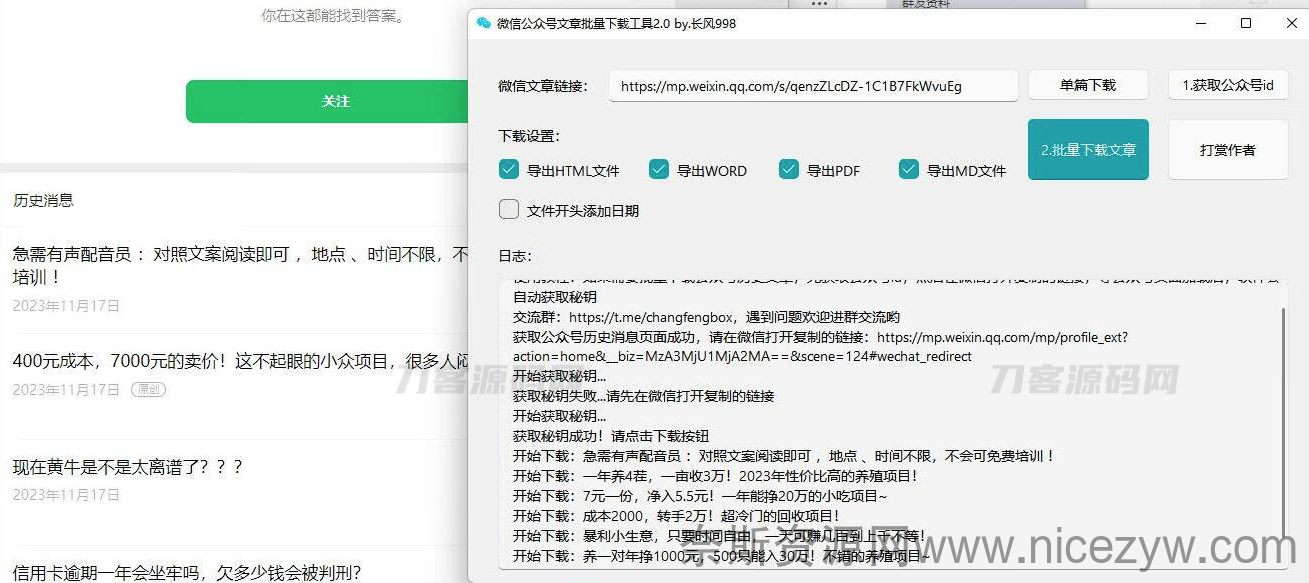Click the 你在这都能找到答案 text
The width and height of the screenshot is (1309, 583).
coord(333,15)
